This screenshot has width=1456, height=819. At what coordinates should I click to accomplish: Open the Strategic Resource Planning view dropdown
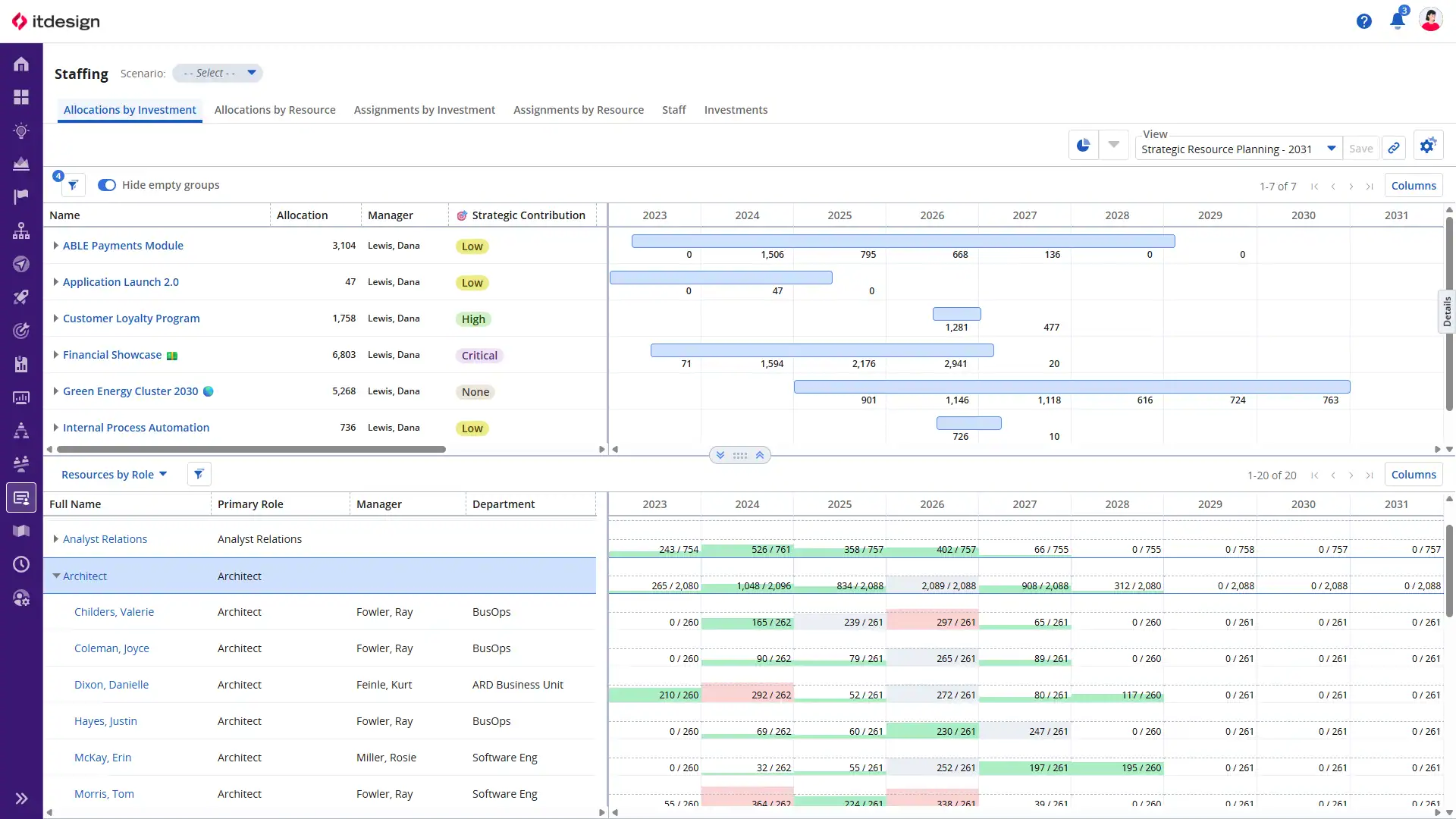[1238, 149]
